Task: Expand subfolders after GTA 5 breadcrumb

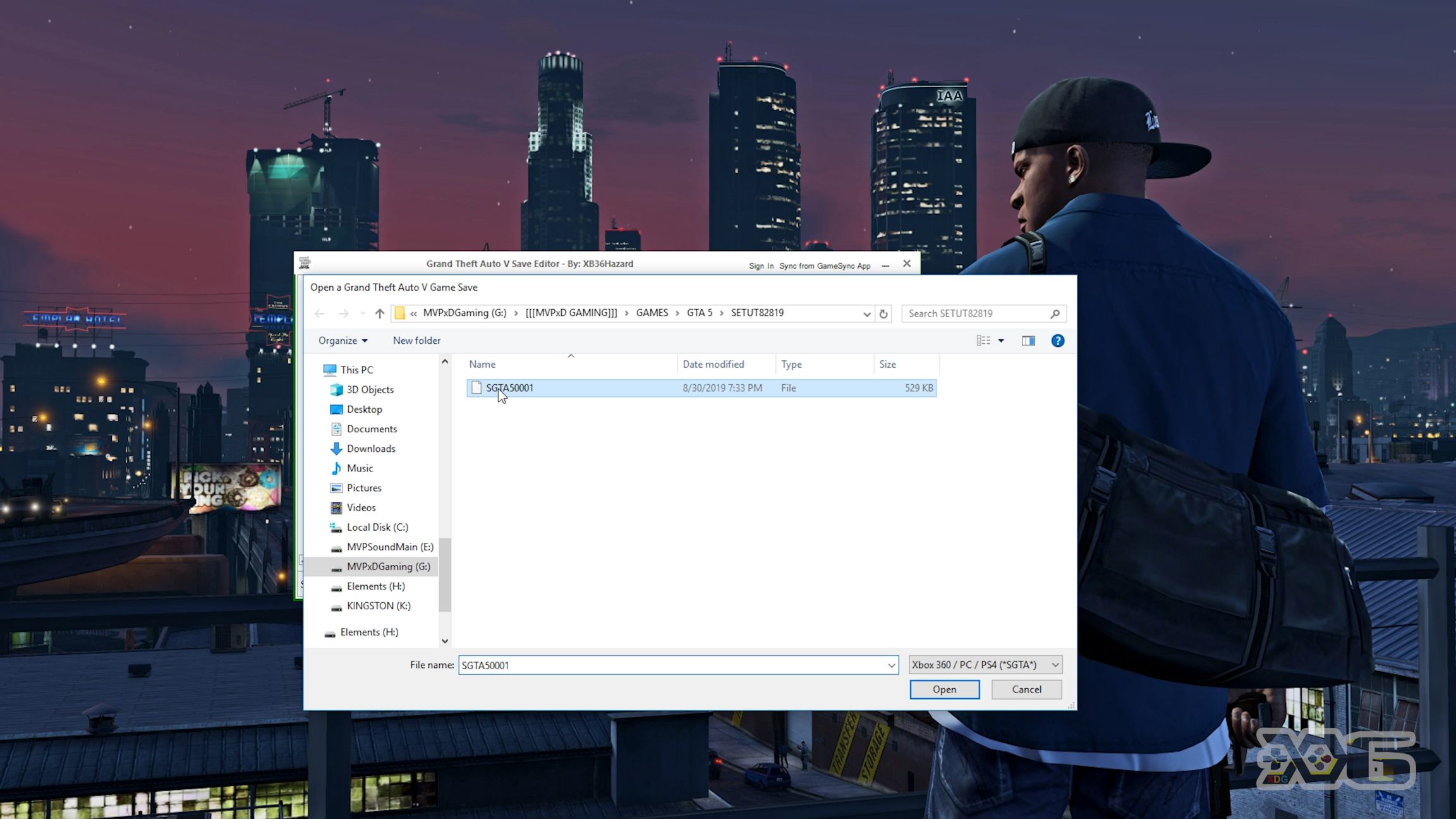Action: (722, 313)
